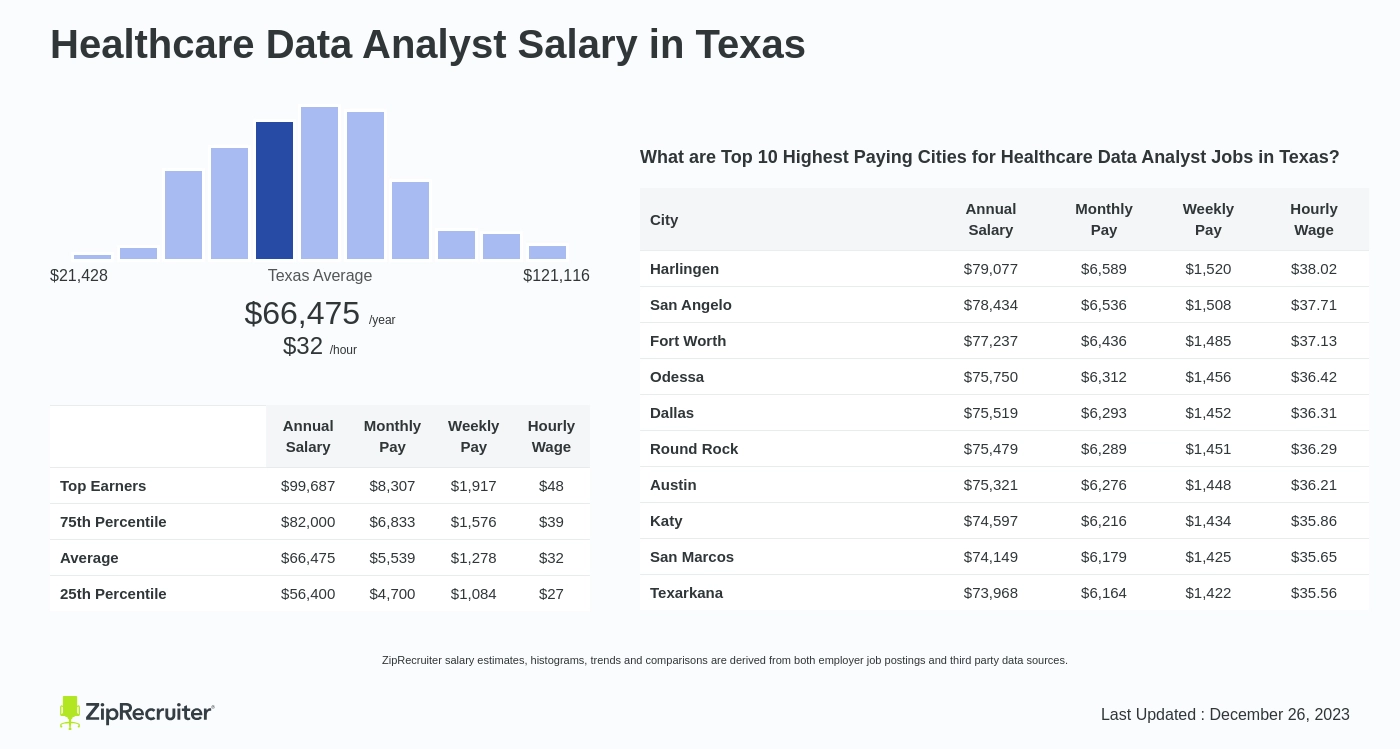Click Katy city name
Viewport: 1400px width, 749px height.
pos(666,520)
